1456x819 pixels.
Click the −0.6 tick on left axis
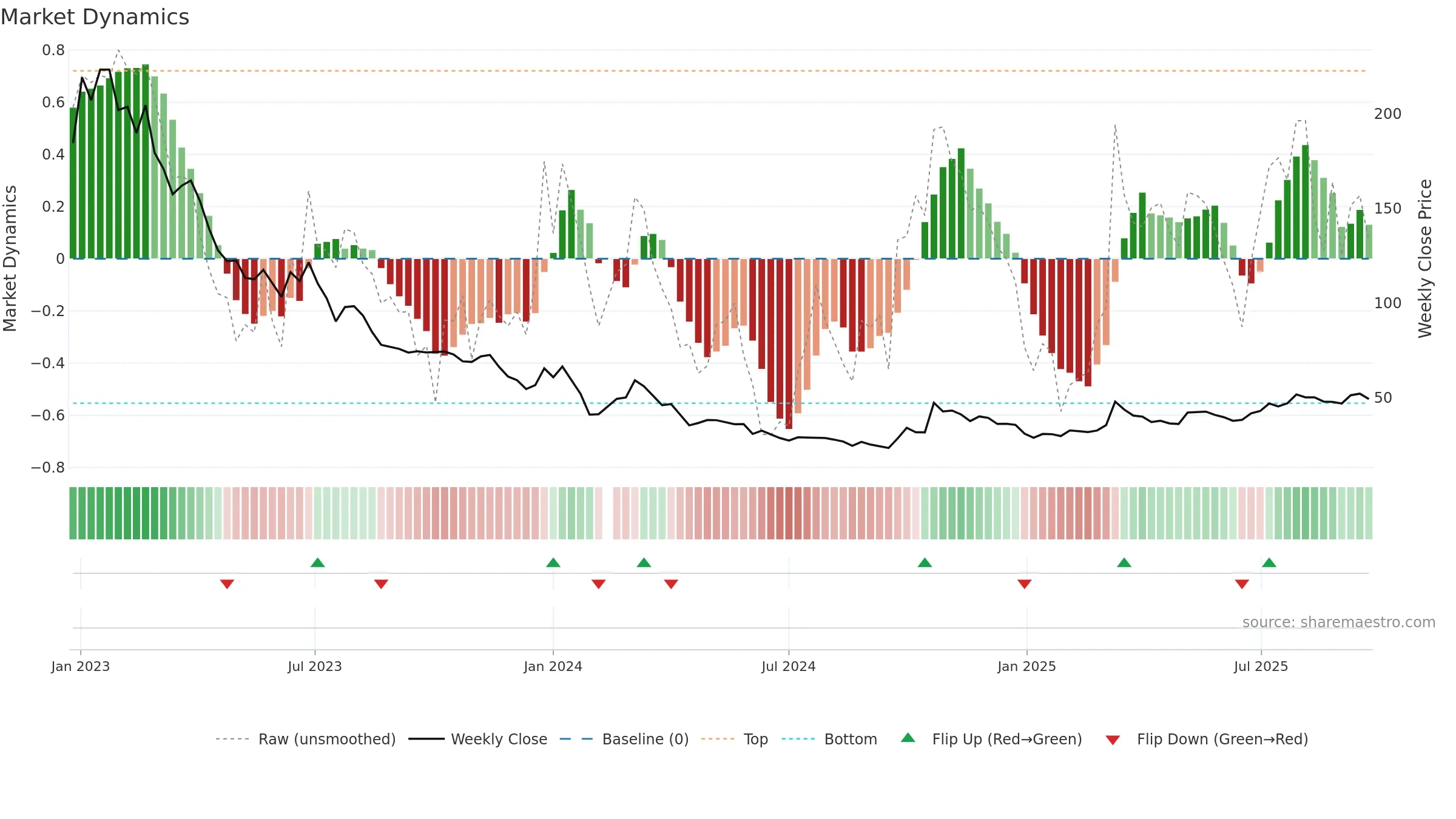pos(48,416)
